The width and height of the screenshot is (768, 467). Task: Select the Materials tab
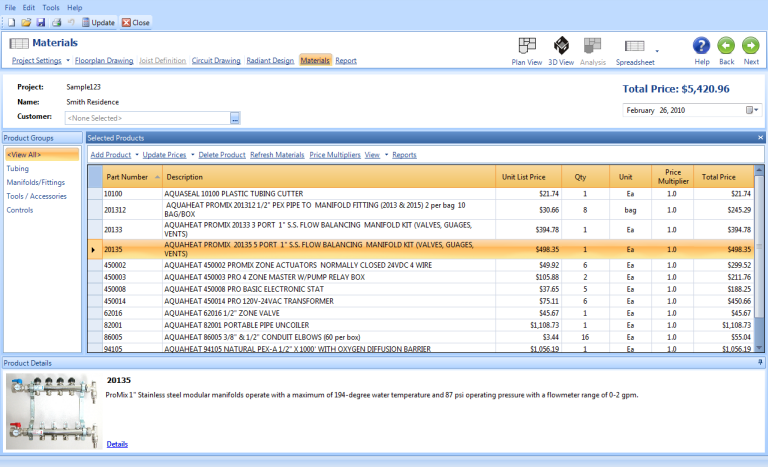click(x=315, y=60)
